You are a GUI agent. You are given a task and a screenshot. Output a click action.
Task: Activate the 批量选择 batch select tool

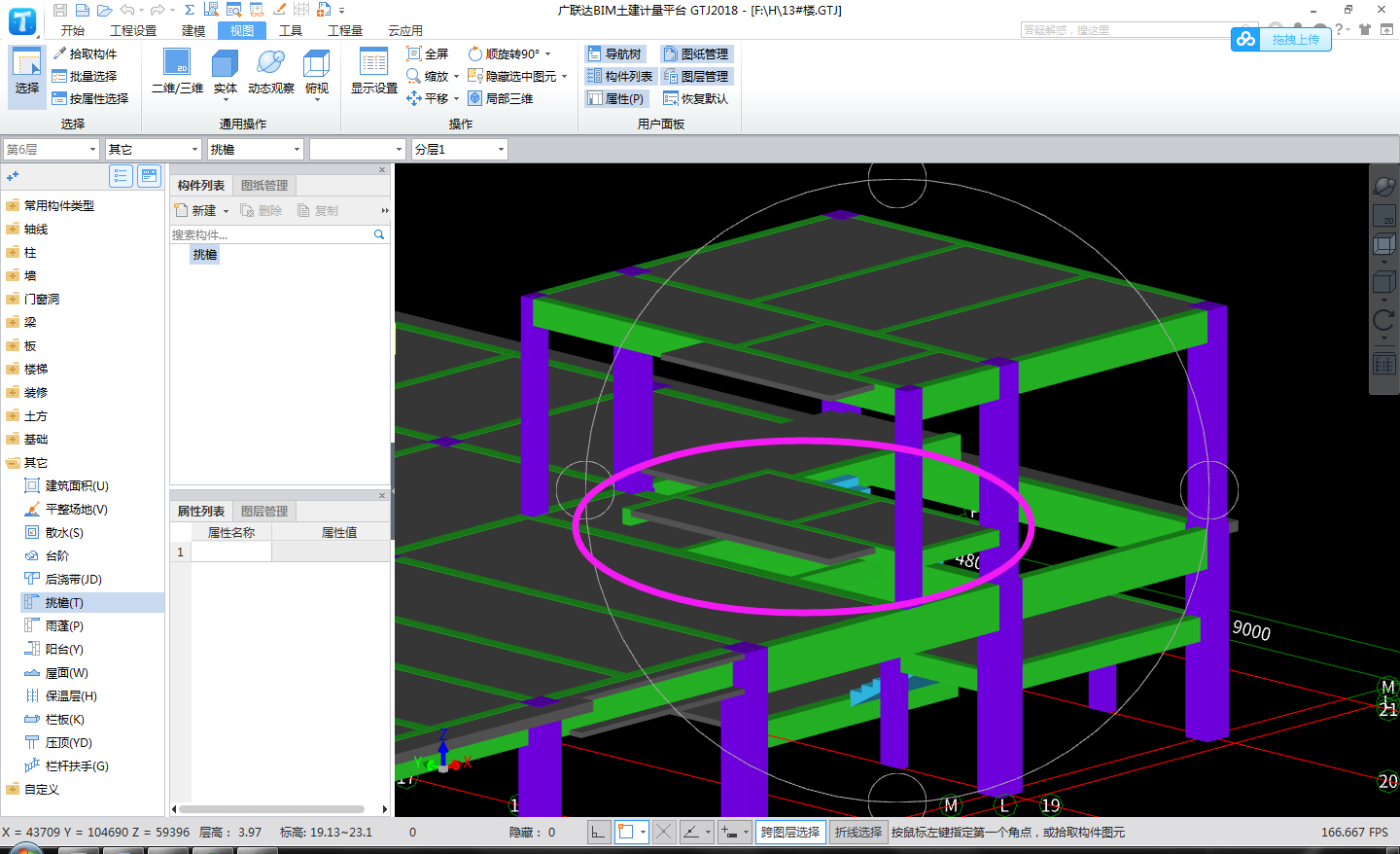(85, 76)
